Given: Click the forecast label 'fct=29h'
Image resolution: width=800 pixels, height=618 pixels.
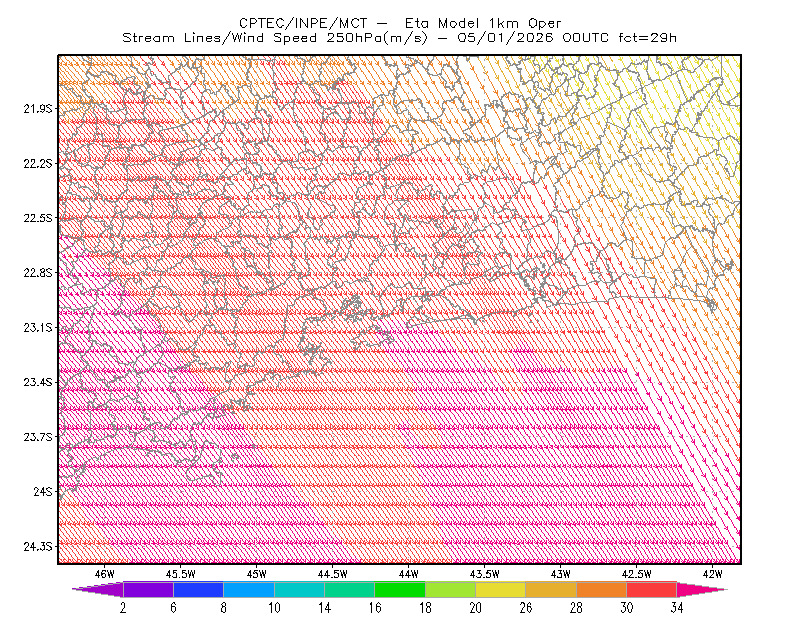Looking at the screenshot, I should (647, 38).
